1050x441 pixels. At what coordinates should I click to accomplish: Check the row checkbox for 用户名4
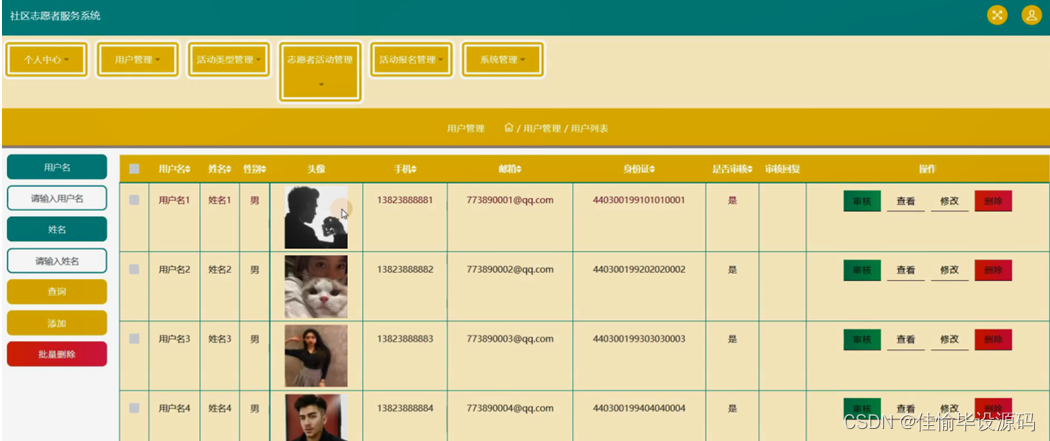coord(134,408)
